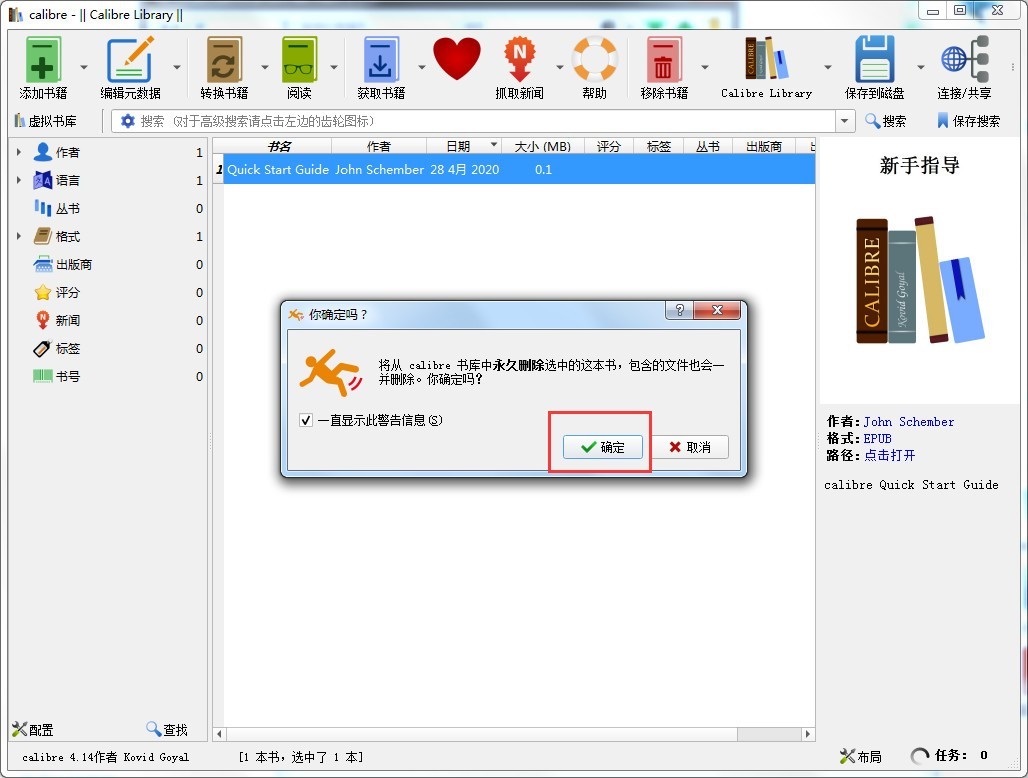Select the Languages (语言) category
Screen dimensions: 1028x778
point(68,180)
